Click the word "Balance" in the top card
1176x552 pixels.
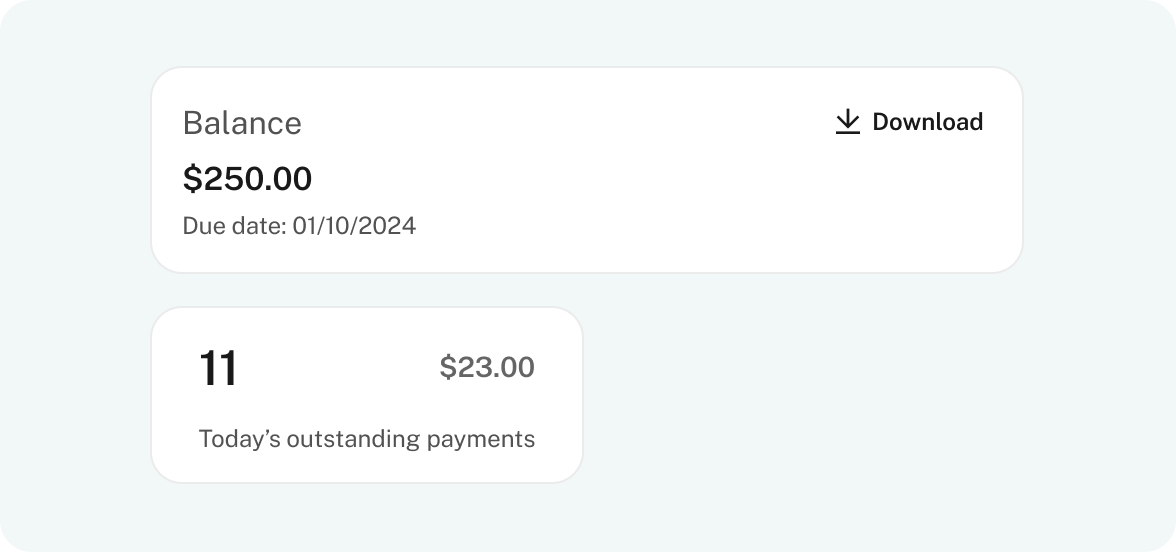[x=242, y=123]
